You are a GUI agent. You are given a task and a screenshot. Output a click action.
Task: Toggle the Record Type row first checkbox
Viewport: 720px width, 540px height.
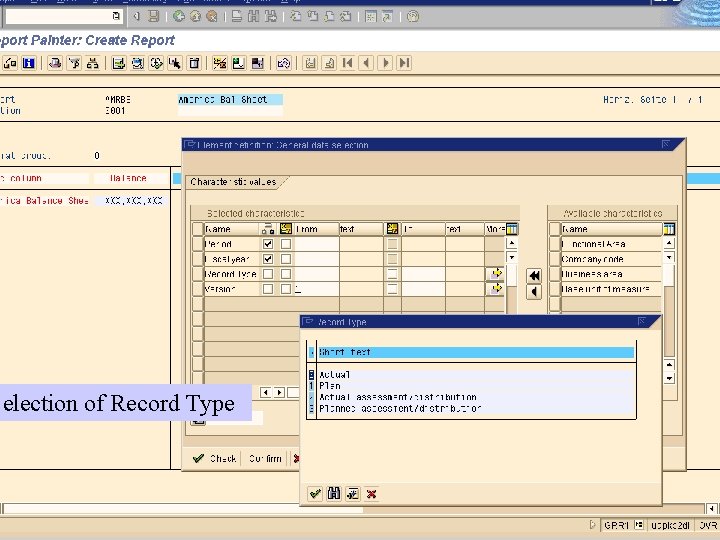[267, 274]
